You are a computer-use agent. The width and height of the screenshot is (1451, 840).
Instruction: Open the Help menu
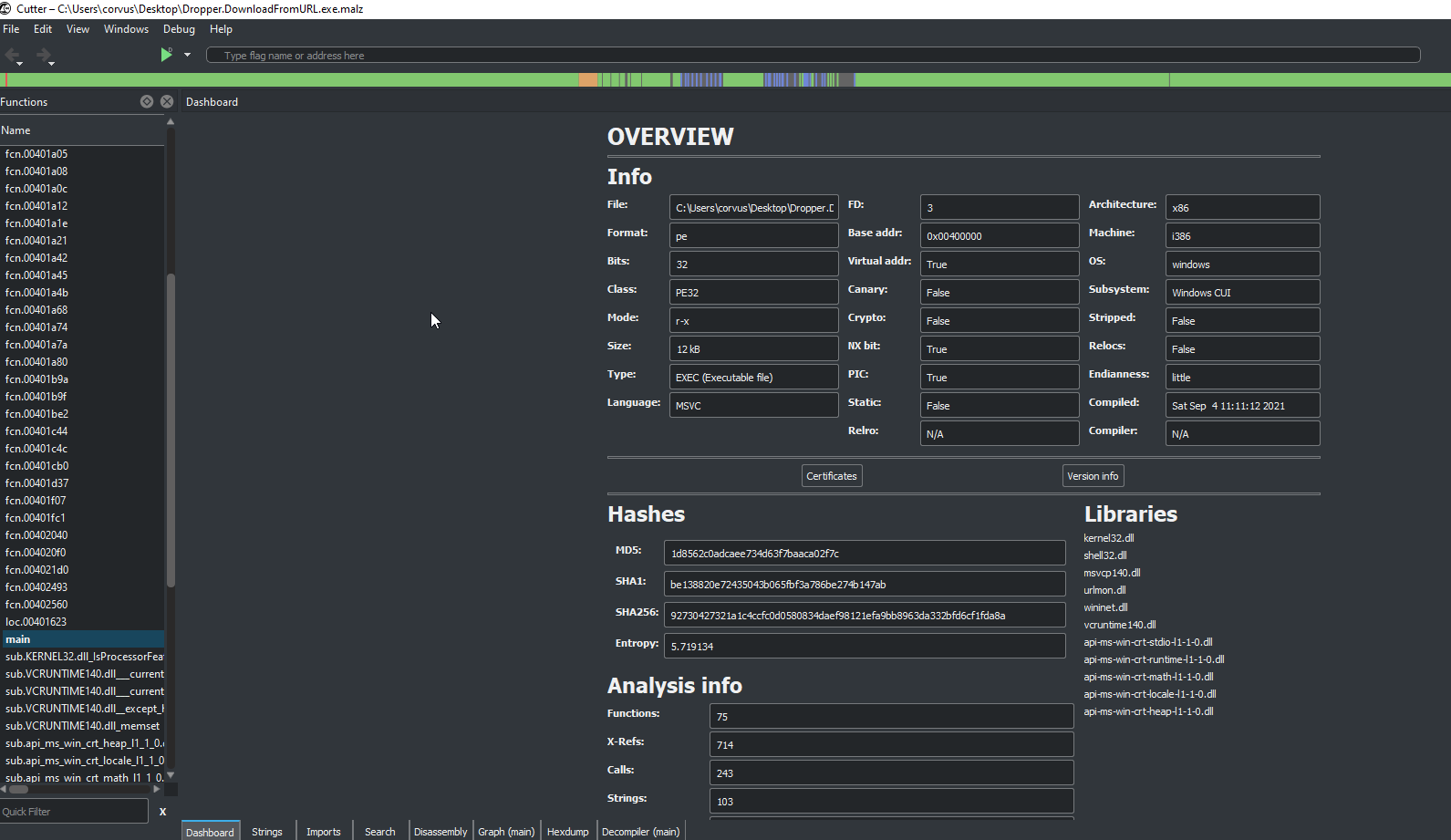tap(221, 29)
